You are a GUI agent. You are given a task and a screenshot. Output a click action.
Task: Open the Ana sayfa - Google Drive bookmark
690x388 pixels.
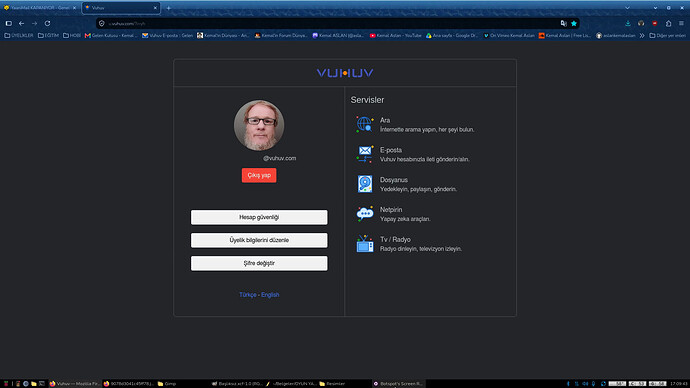452,36
